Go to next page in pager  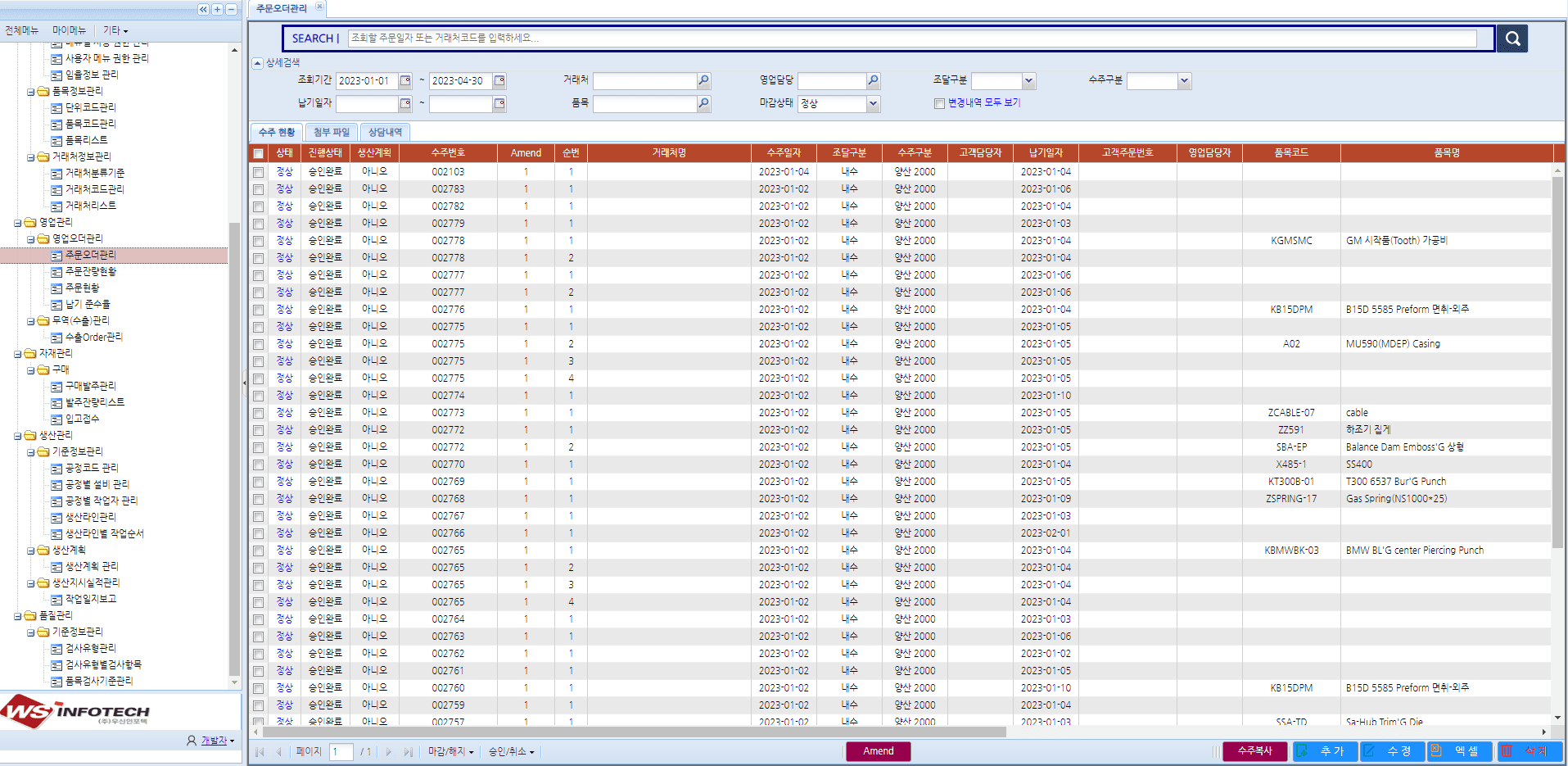[388, 752]
